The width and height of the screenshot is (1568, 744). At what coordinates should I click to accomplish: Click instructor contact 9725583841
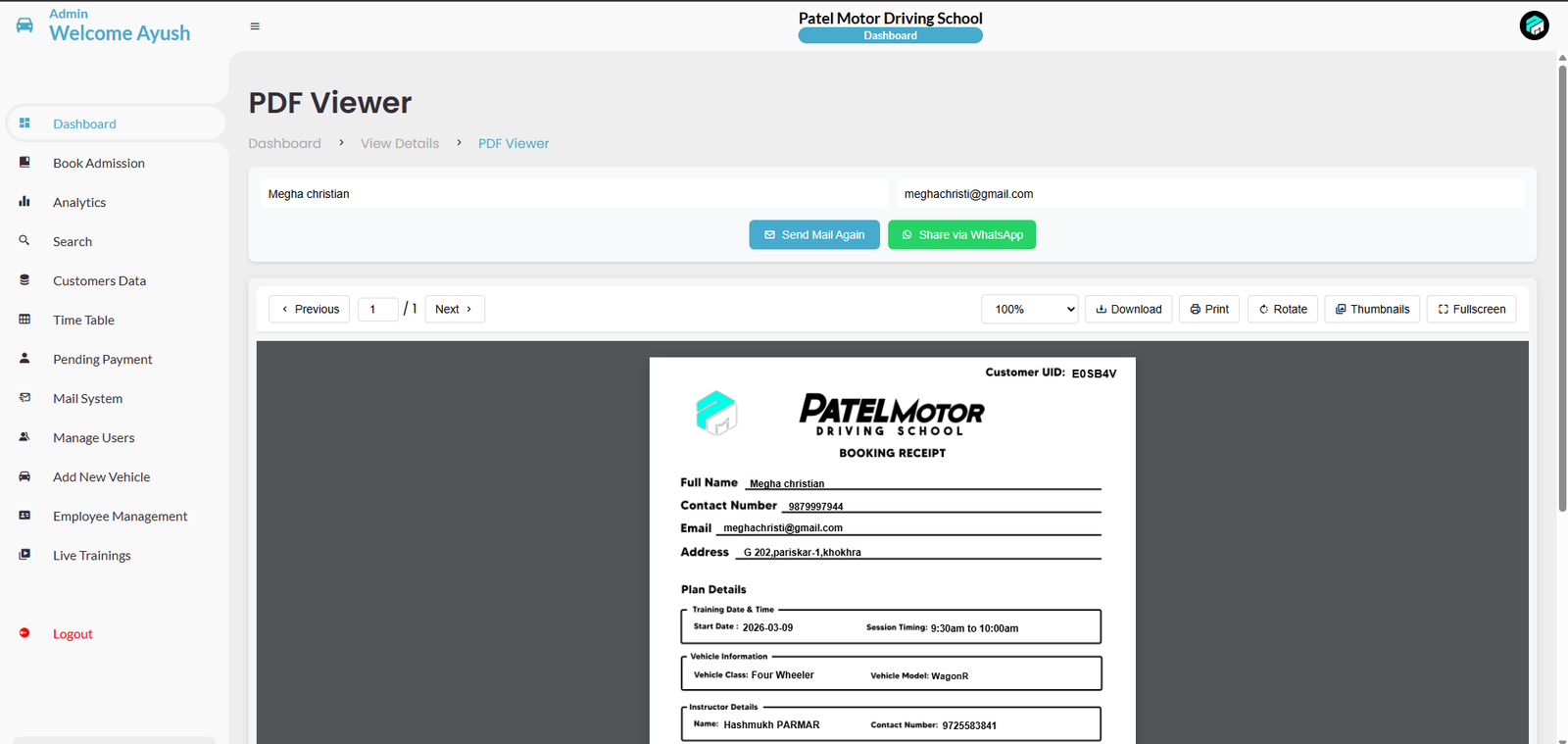969,726
